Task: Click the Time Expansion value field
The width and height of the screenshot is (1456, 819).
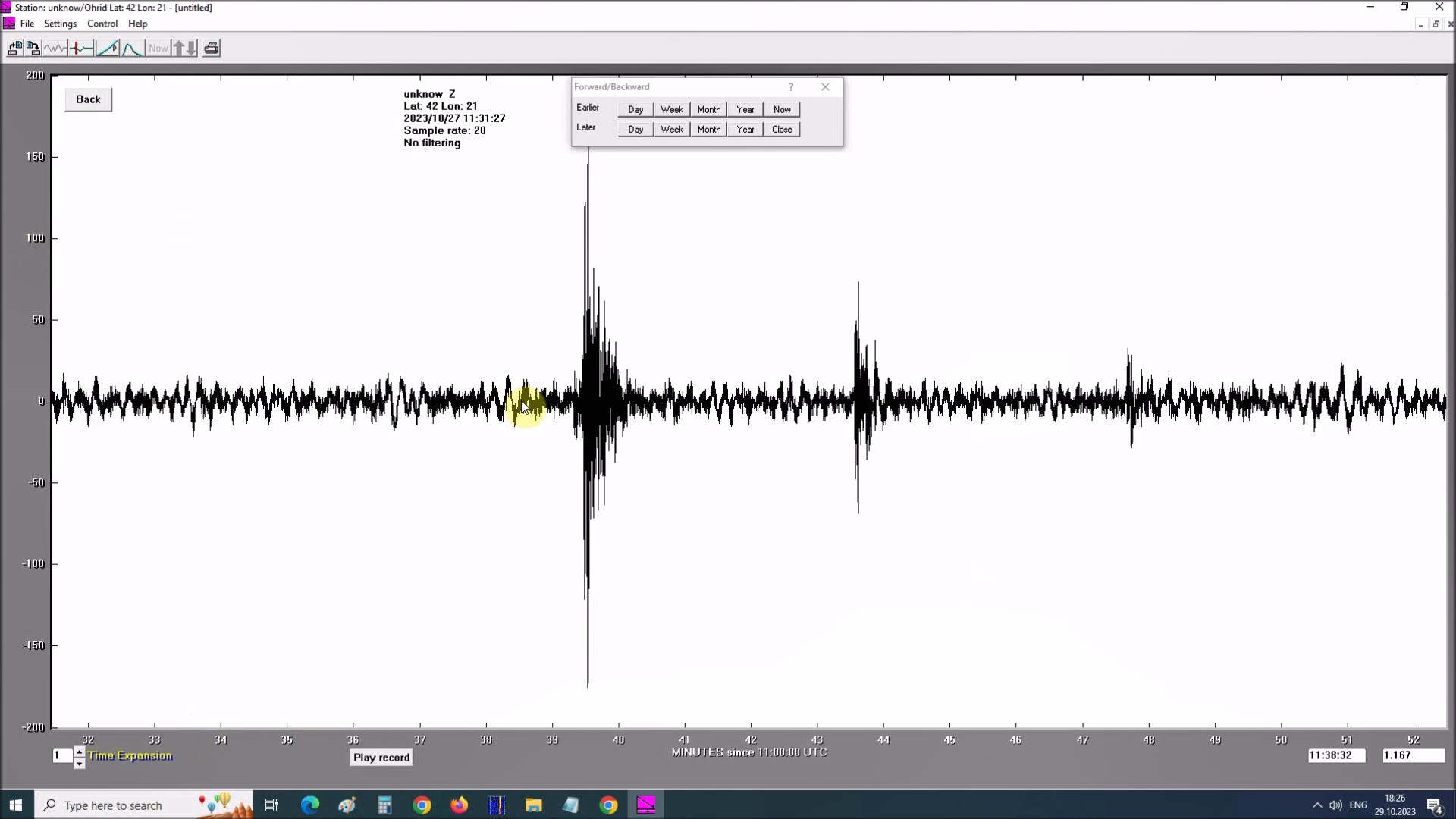Action: click(61, 756)
